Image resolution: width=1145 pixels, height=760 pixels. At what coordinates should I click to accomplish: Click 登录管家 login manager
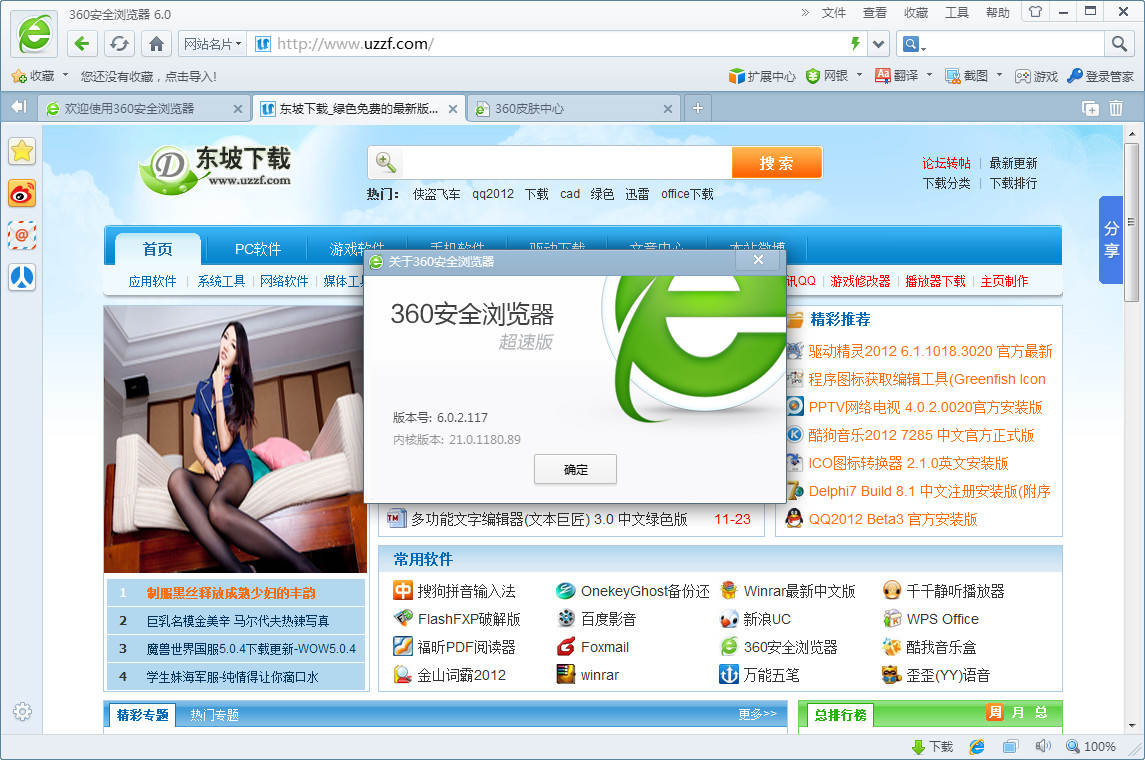click(1100, 76)
